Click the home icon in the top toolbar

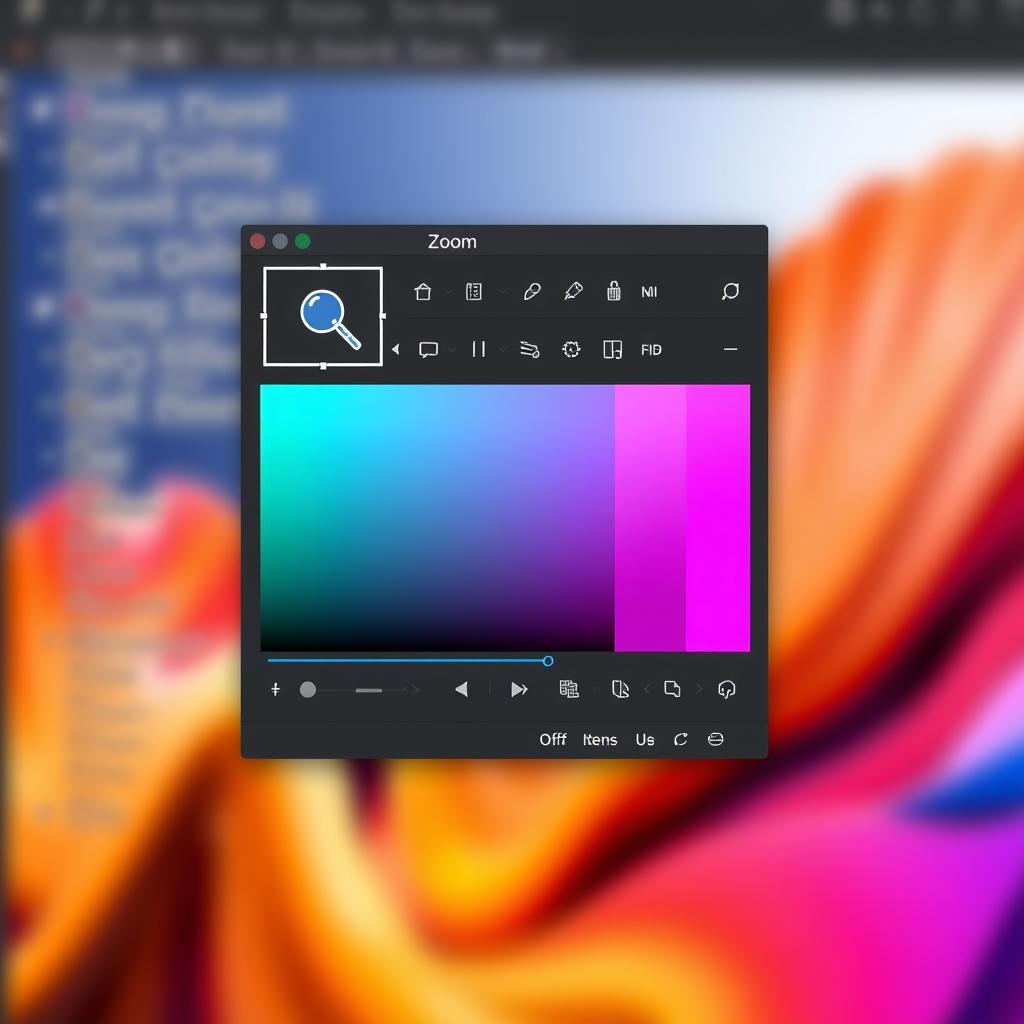423,291
